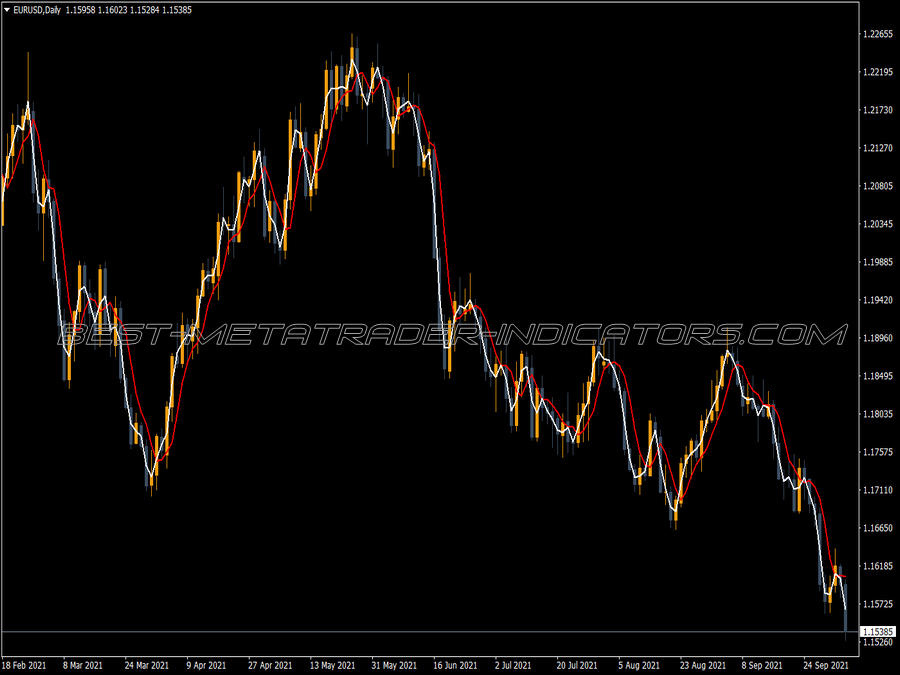Click the 1.19420 price scale label

(x=878, y=300)
